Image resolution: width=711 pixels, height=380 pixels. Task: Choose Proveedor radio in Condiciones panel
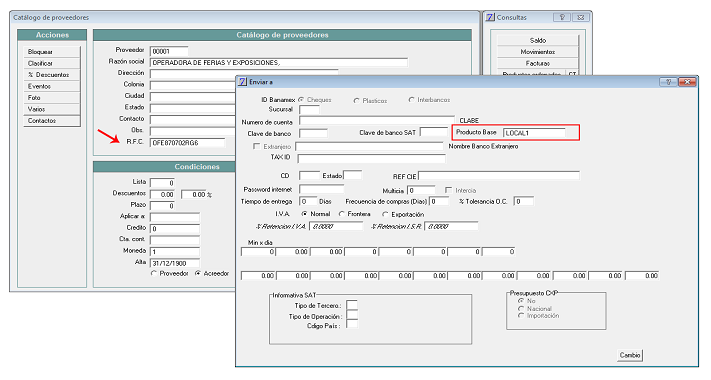(154, 273)
